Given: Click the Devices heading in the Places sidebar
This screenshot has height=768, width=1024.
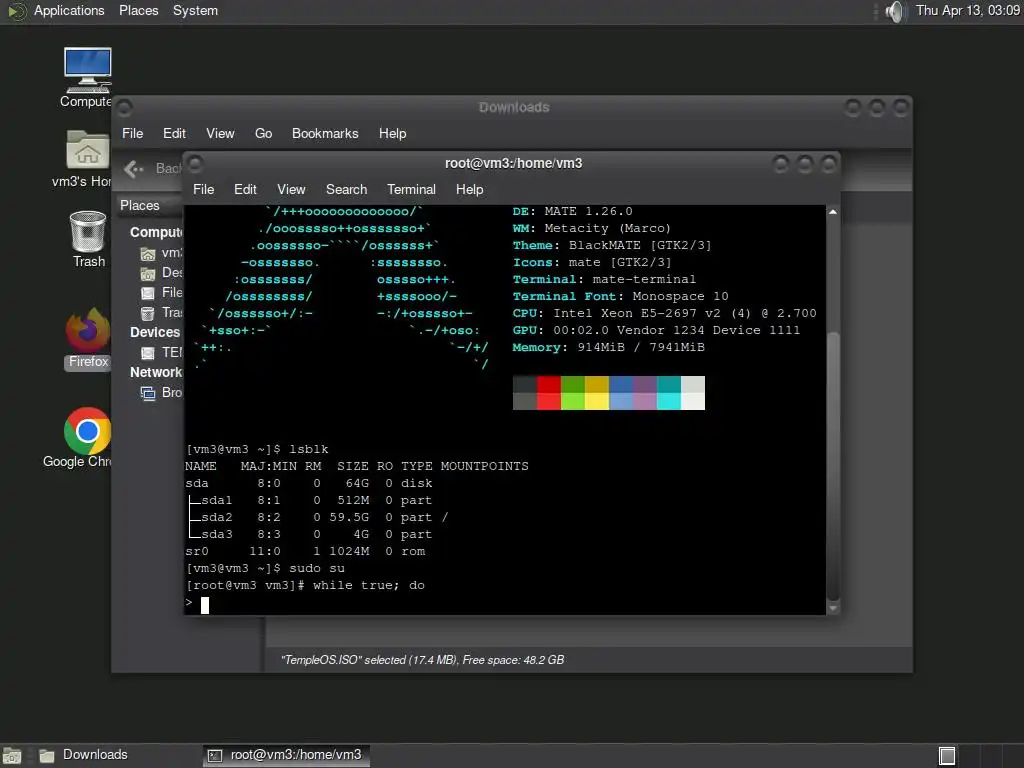Looking at the screenshot, I should tap(155, 332).
